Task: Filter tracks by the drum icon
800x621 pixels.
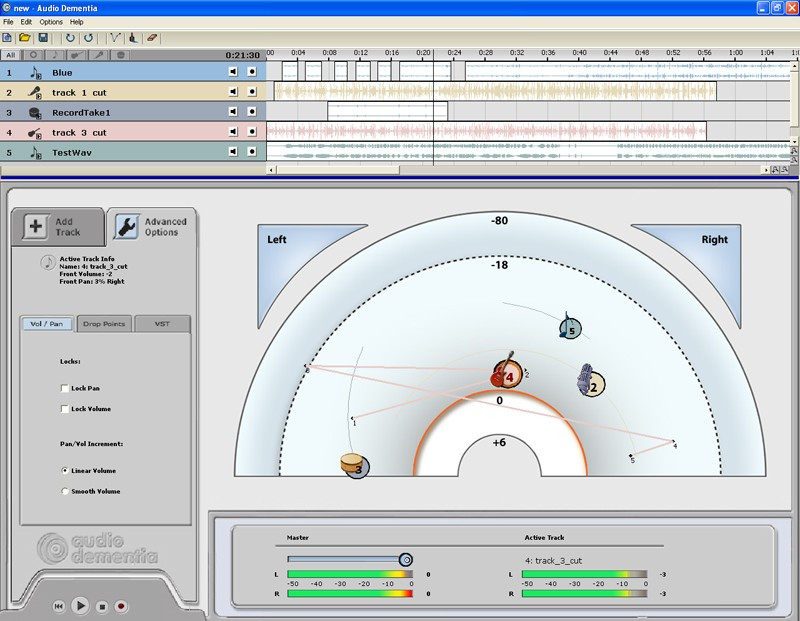Action: coord(121,55)
